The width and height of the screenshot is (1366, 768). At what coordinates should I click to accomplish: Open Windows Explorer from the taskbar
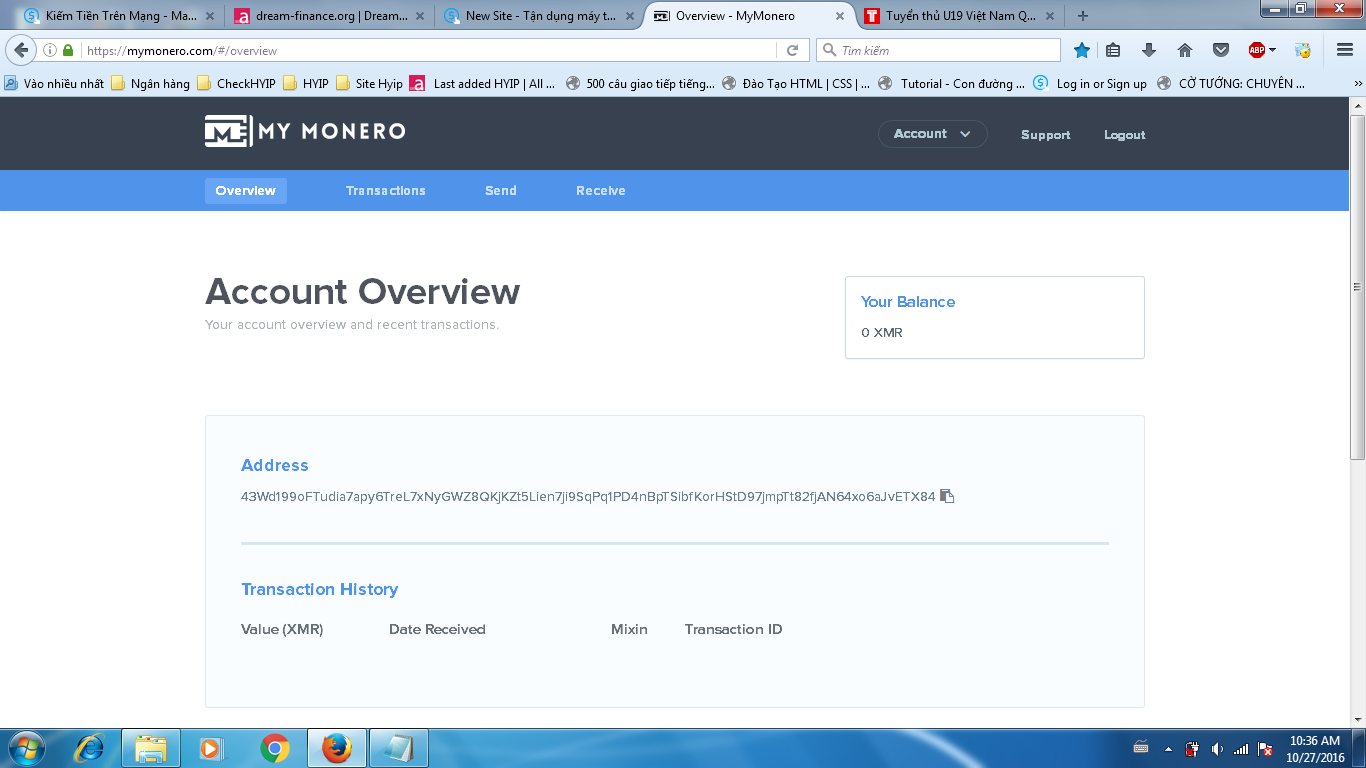tap(151, 748)
